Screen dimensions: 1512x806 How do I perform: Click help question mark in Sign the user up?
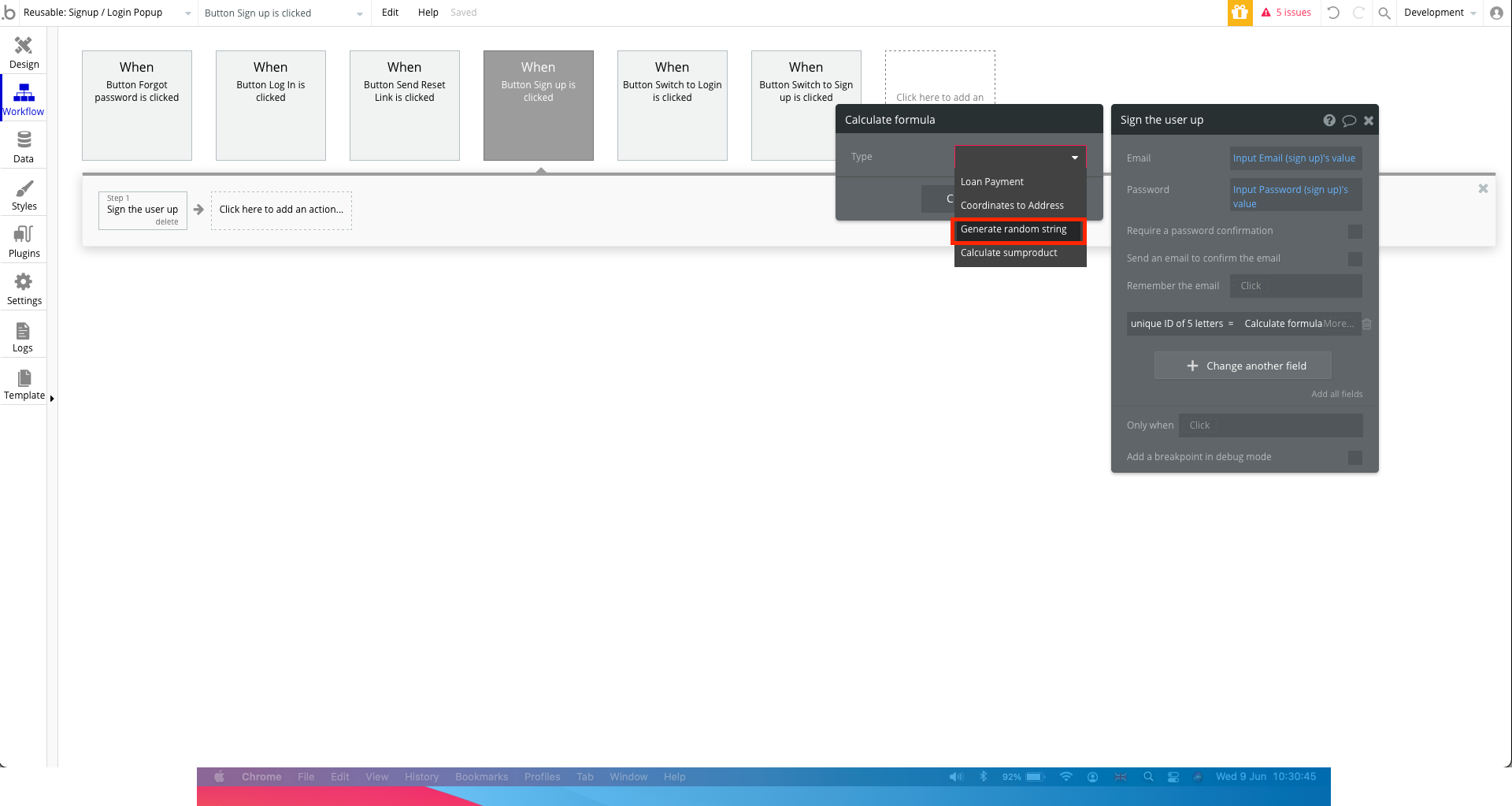pyautogui.click(x=1329, y=121)
